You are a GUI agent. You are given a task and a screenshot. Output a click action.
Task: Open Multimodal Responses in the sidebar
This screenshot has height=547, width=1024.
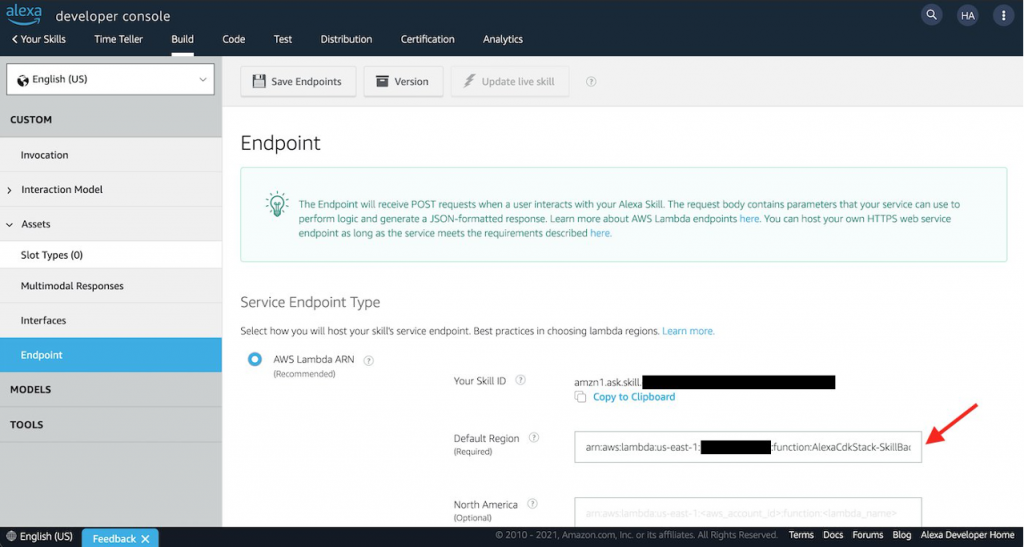(x=111, y=286)
